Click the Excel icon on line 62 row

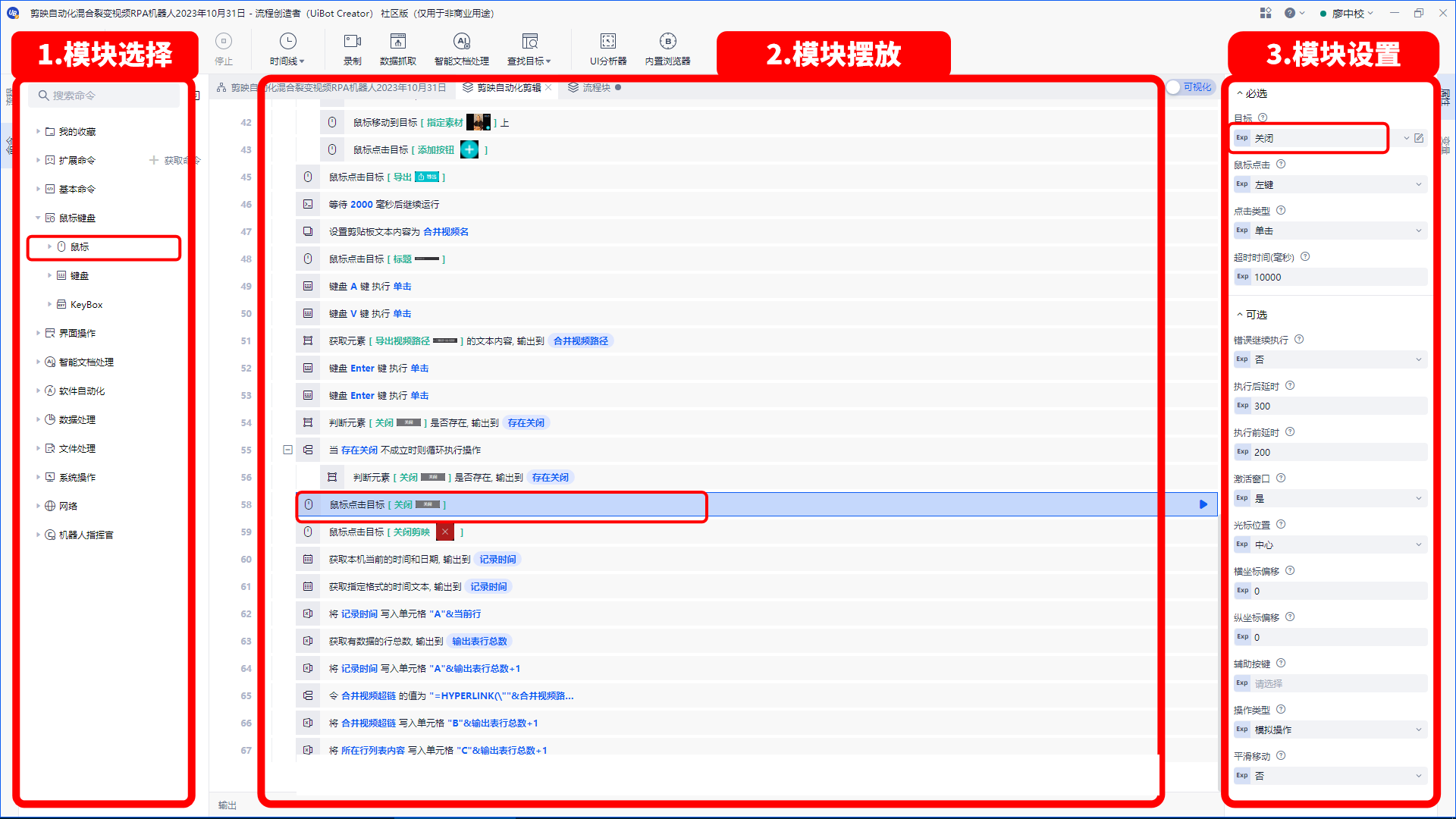[x=308, y=613]
